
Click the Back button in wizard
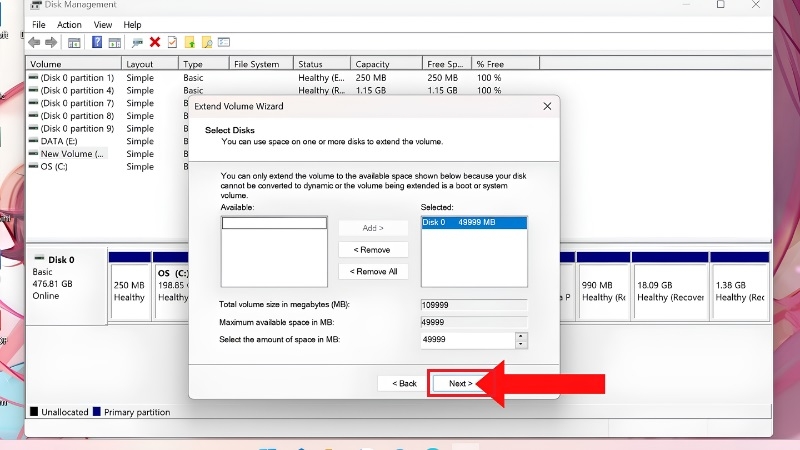[404, 383]
